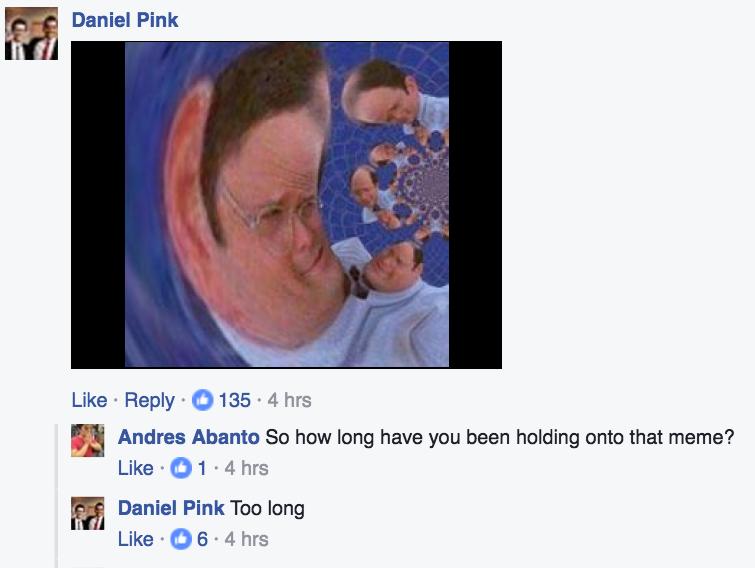Viewport: 755px width, 568px height.
Task: Click the "4 hrs" timestamp under "Too long"
Action: coord(246,539)
